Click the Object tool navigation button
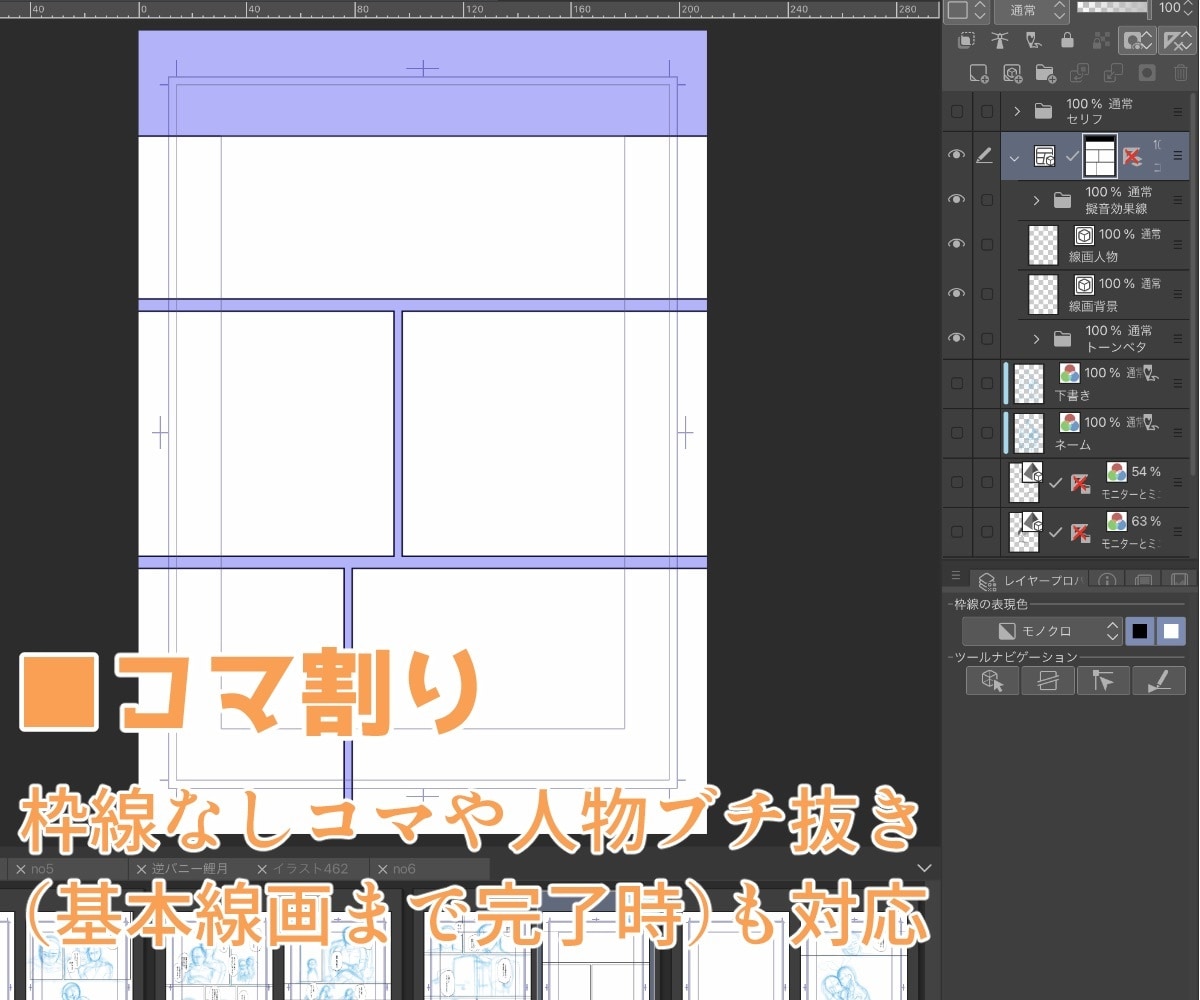This screenshot has height=1000, width=1200. (x=992, y=681)
